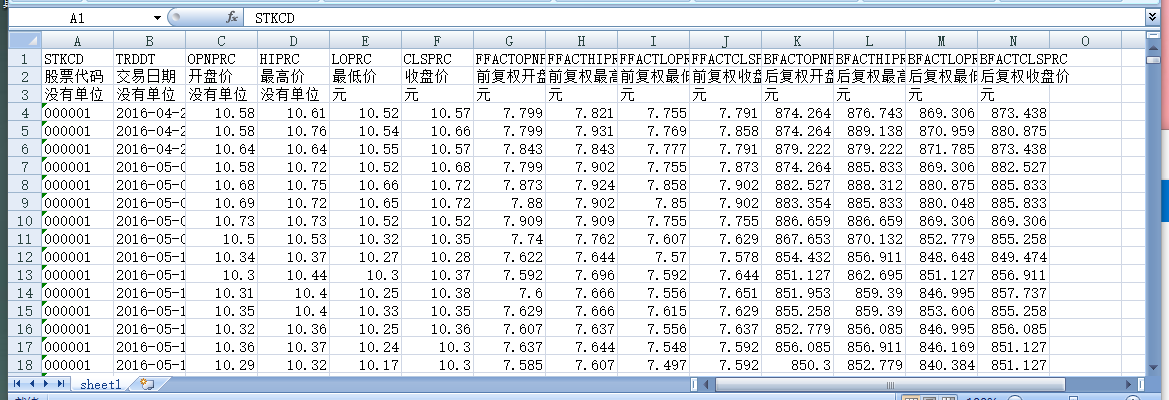Select cell with value 10.17
Viewport: 1169px width, 400px height.
coord(365,365)
